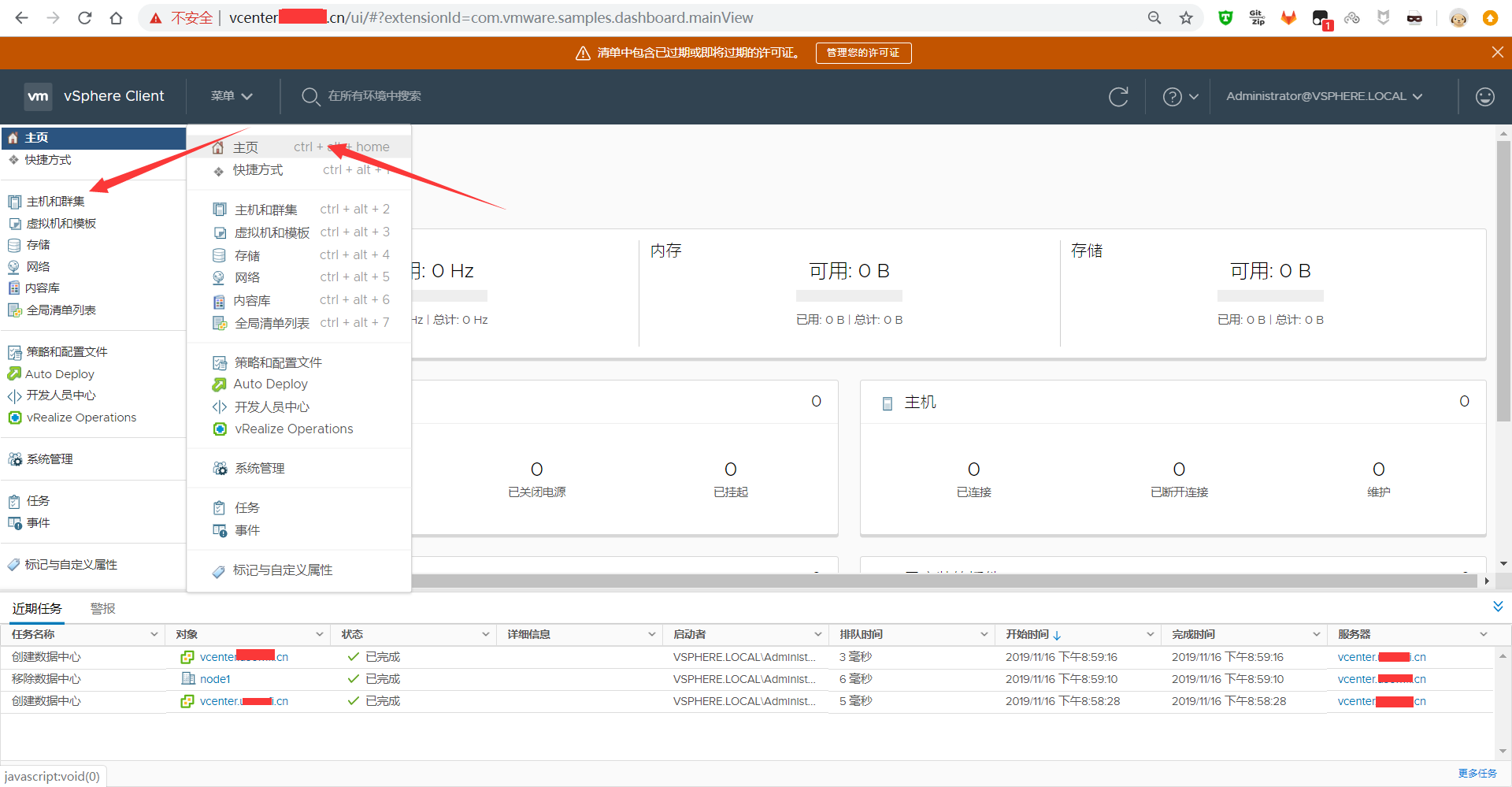
Task: Select 主机和群集 in the dropdown menu
Action: [x=299, y=209]
